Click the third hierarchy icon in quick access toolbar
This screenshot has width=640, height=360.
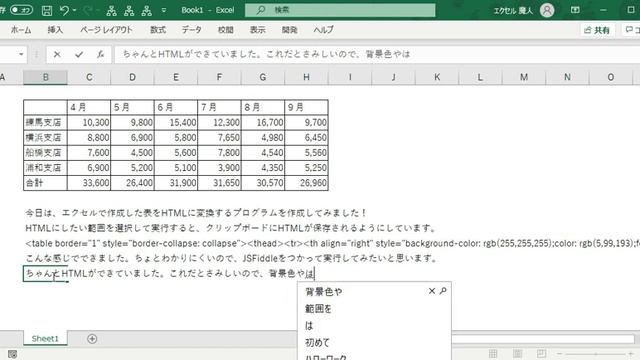[147, 11]
